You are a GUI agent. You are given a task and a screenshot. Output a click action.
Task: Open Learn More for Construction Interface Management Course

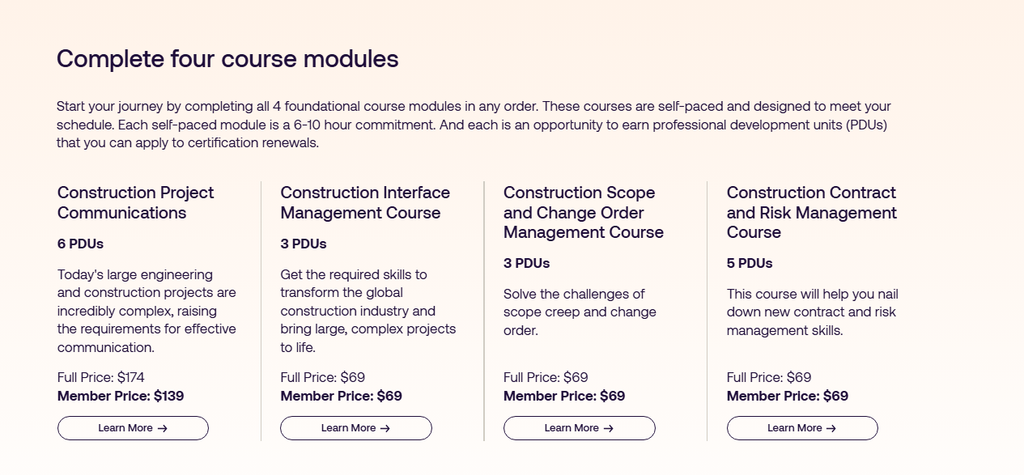click(x=355, y=428)
